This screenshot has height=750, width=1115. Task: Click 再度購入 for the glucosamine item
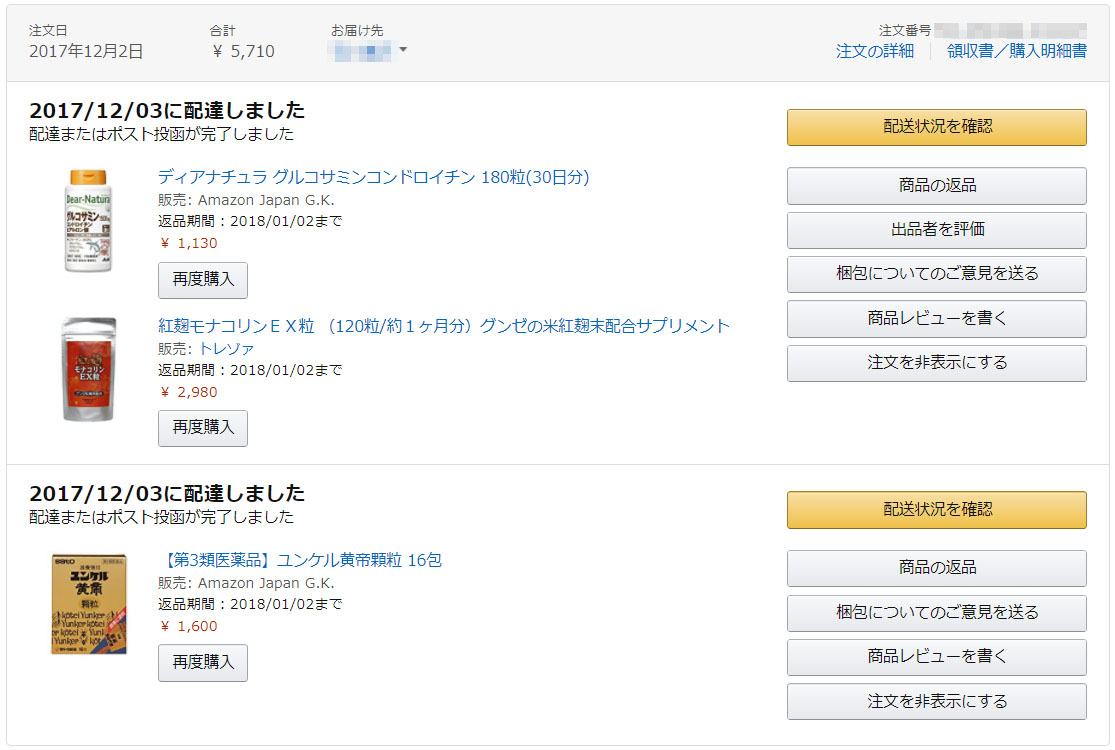[x=203, y=280]
